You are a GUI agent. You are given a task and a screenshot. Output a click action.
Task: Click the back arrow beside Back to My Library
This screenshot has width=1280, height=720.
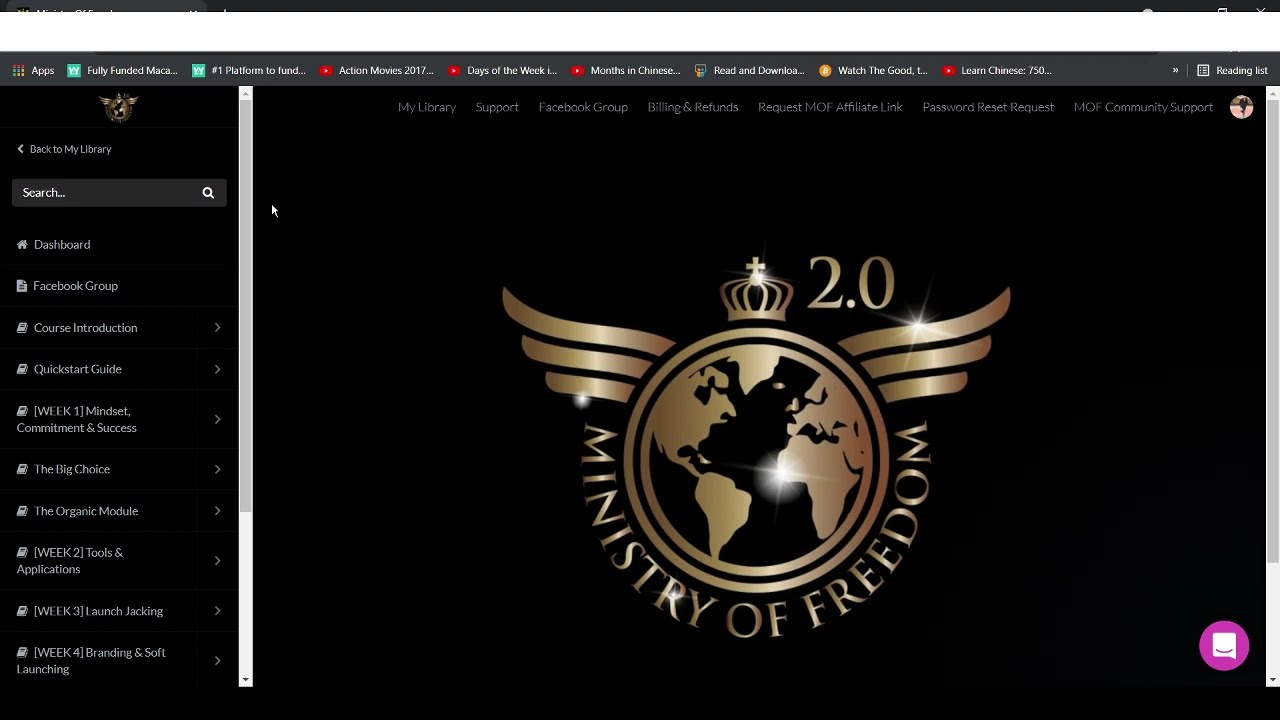pyautogui.click(x=20, y=149)
